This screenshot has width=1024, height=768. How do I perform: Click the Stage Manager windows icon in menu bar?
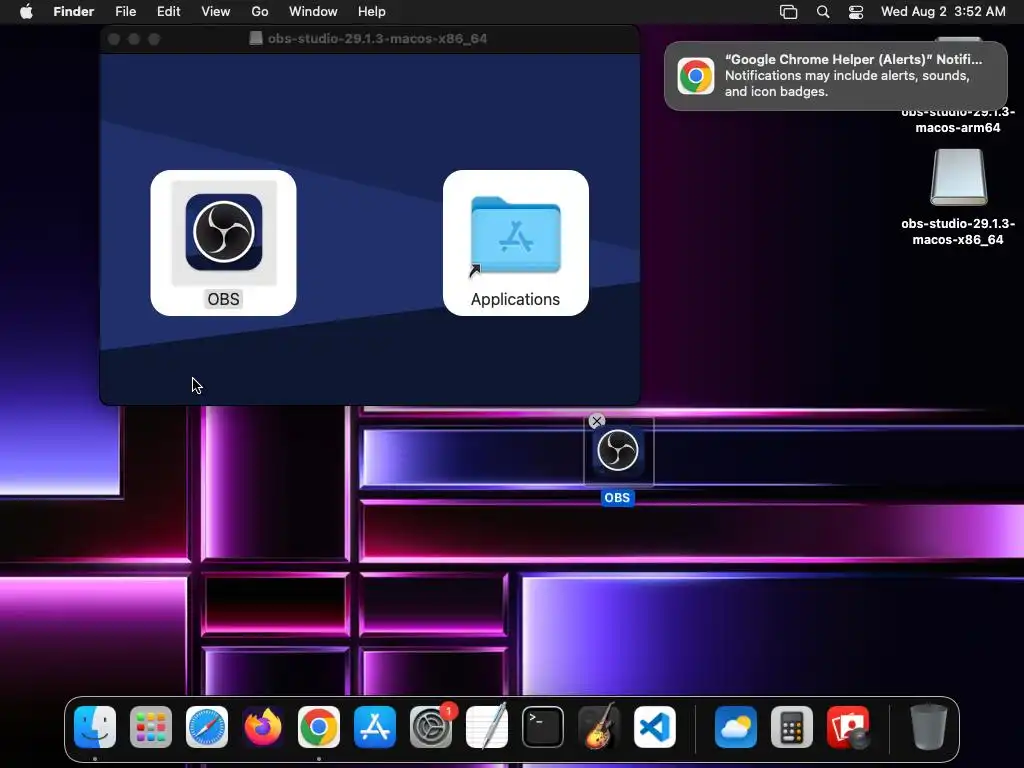pyautogui.click(x=789, y=12)
